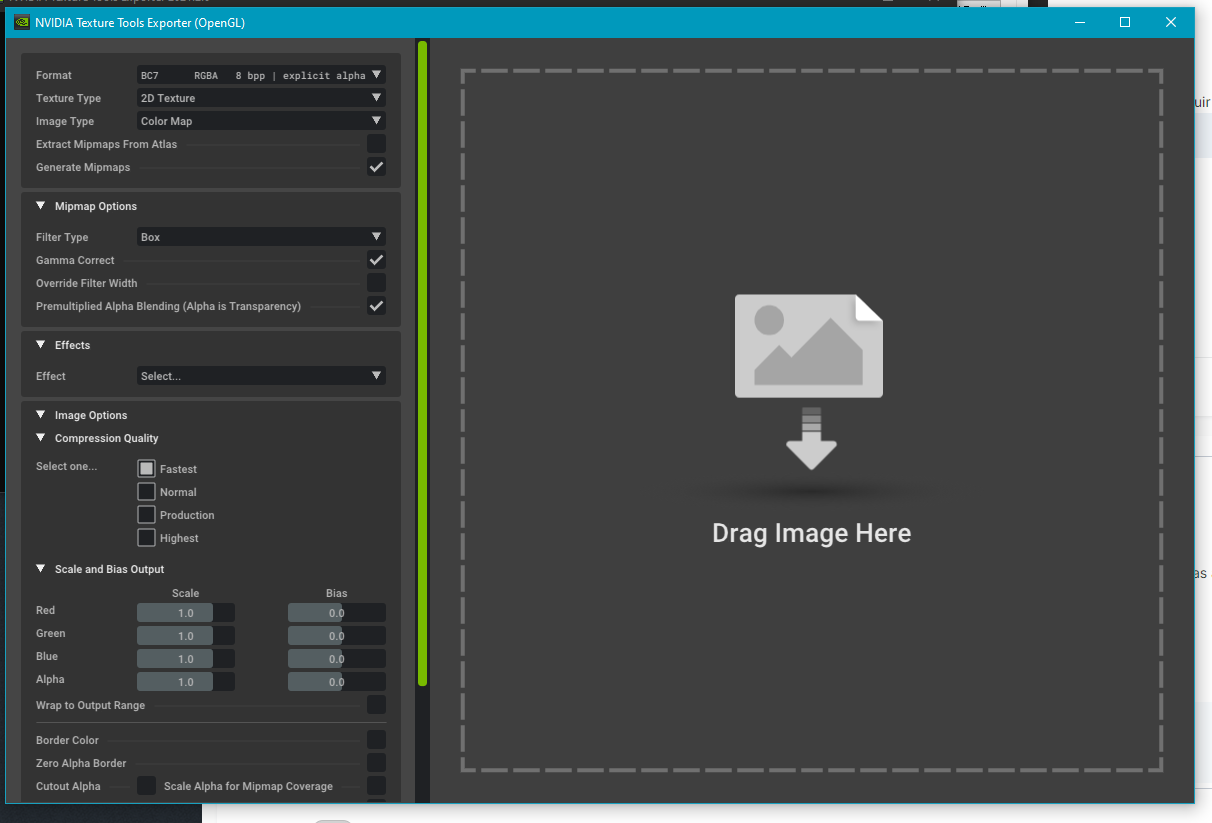This screenshot has width=1212, height=823.
Task: Toggle the Gamma Correct checkbox
Action: (x=376, y=260)
